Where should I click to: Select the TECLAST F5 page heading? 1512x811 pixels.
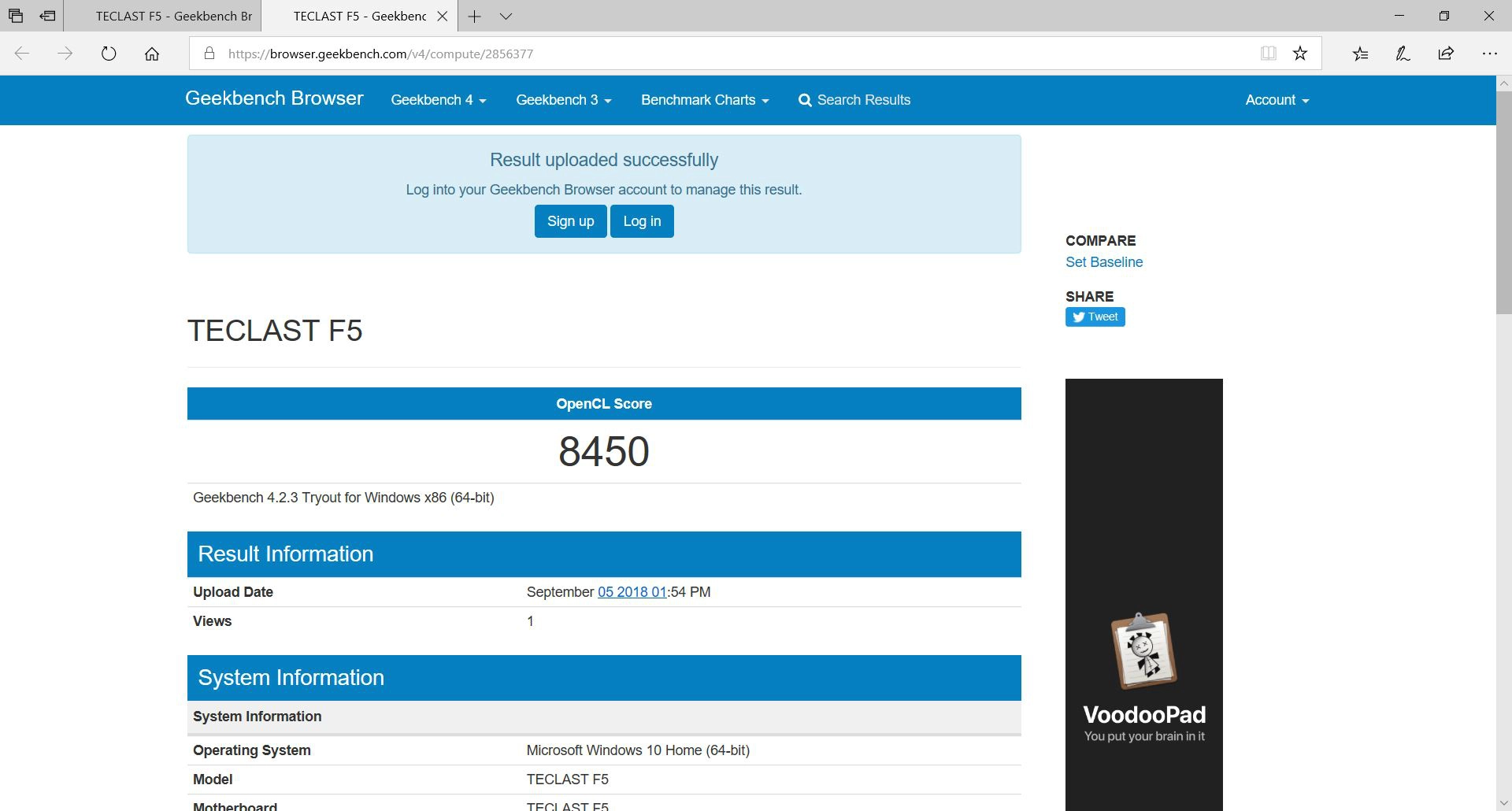(275, 331)
